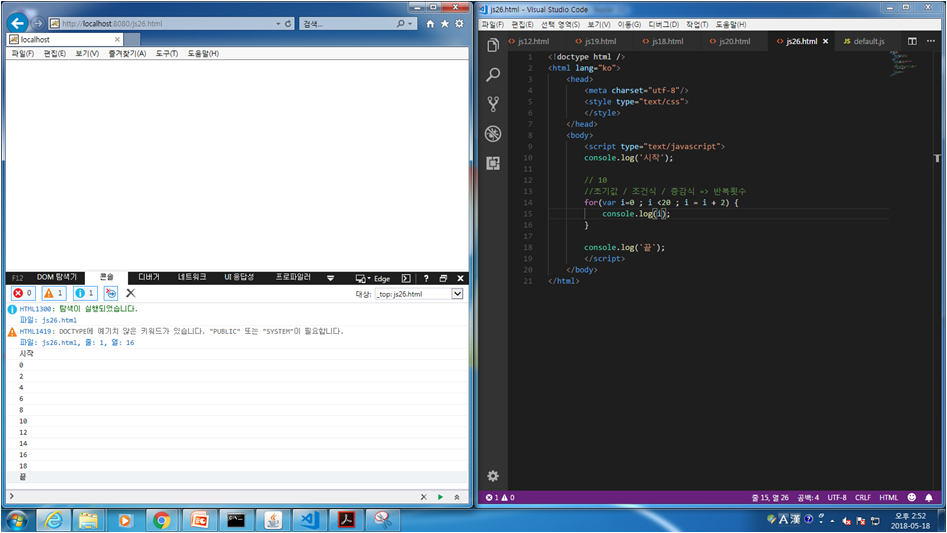Click CRLF line ending in status bar

(862, 497)
